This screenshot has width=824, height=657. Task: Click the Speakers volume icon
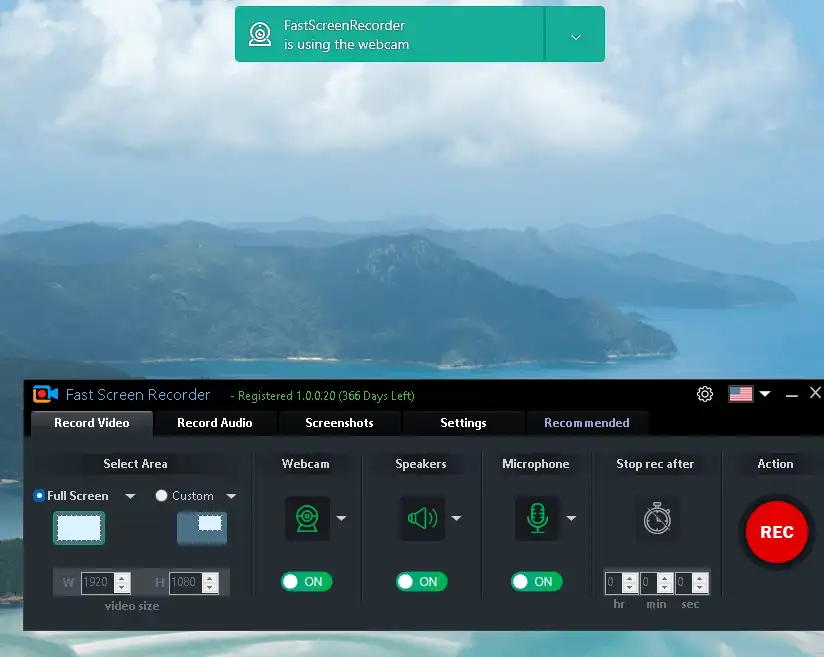point(419,518)
